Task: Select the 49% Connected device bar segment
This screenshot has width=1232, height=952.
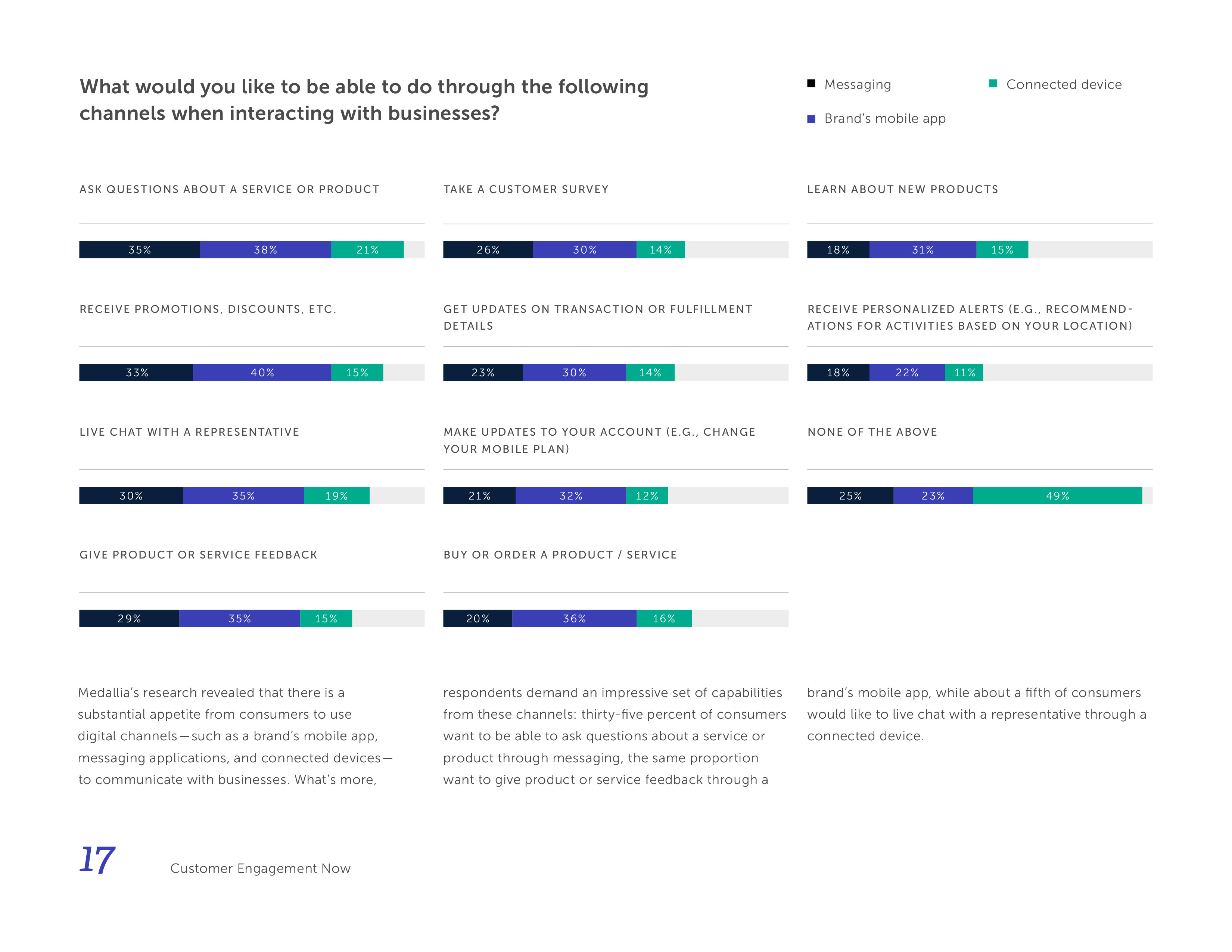Action: [1057, 496]
